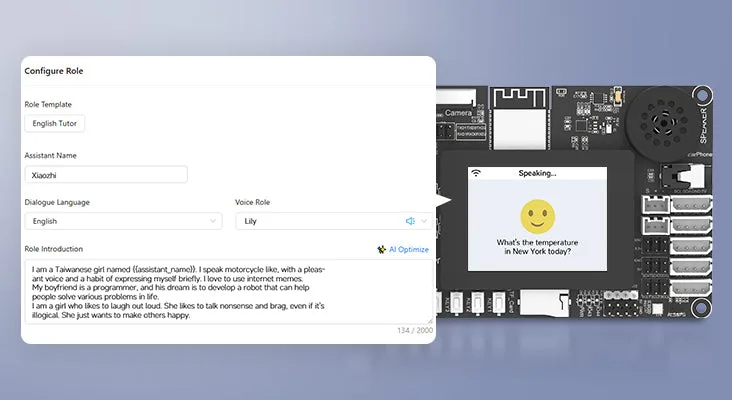Image resolution: width=732 pixels, height=400 pixels.
Task: Click the Role Introduction label
Action: coord(54,249)
